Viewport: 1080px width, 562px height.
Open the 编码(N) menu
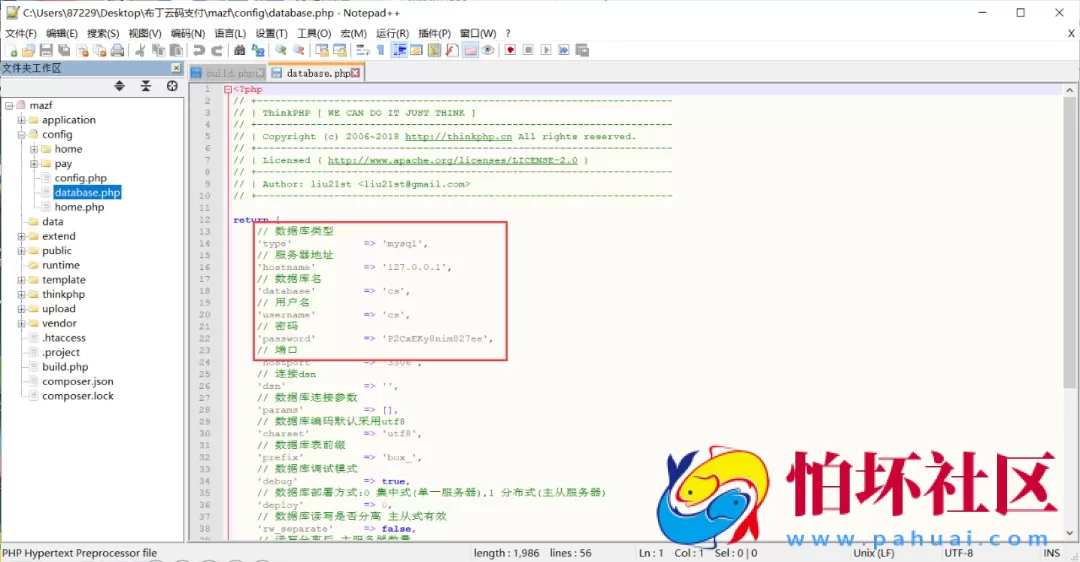(x=187, y=33)
